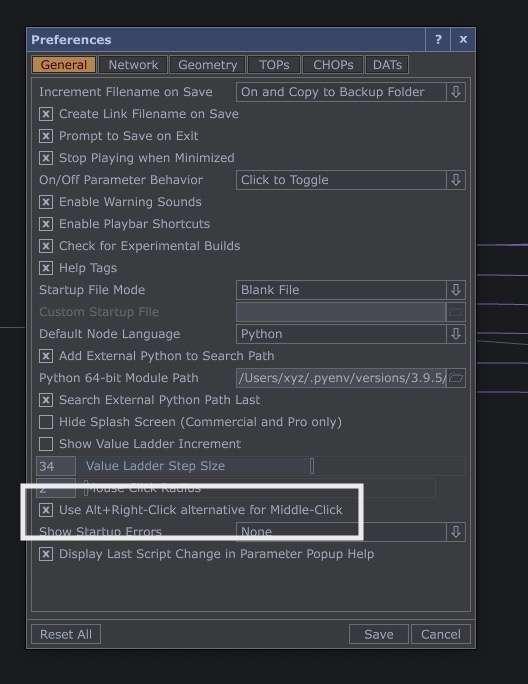Uncheck Create Link Filename on Save

click(46, 114)
